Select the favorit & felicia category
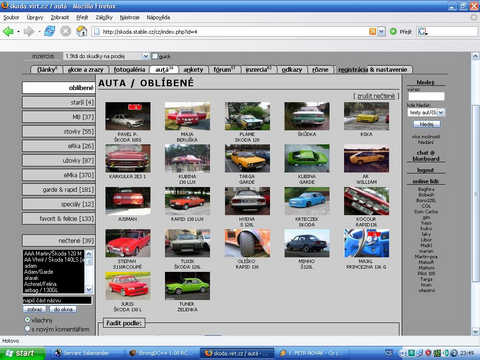Screen dimensions: 480x360 point(59,219)
